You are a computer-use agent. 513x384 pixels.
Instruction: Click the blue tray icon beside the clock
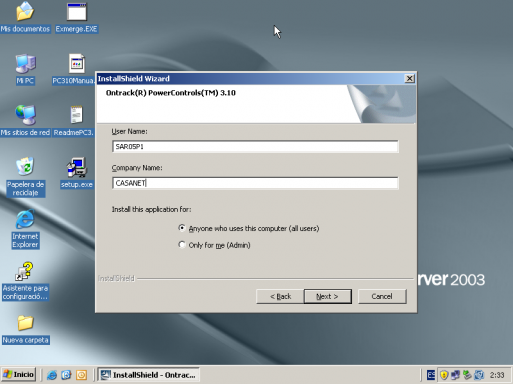479,375
